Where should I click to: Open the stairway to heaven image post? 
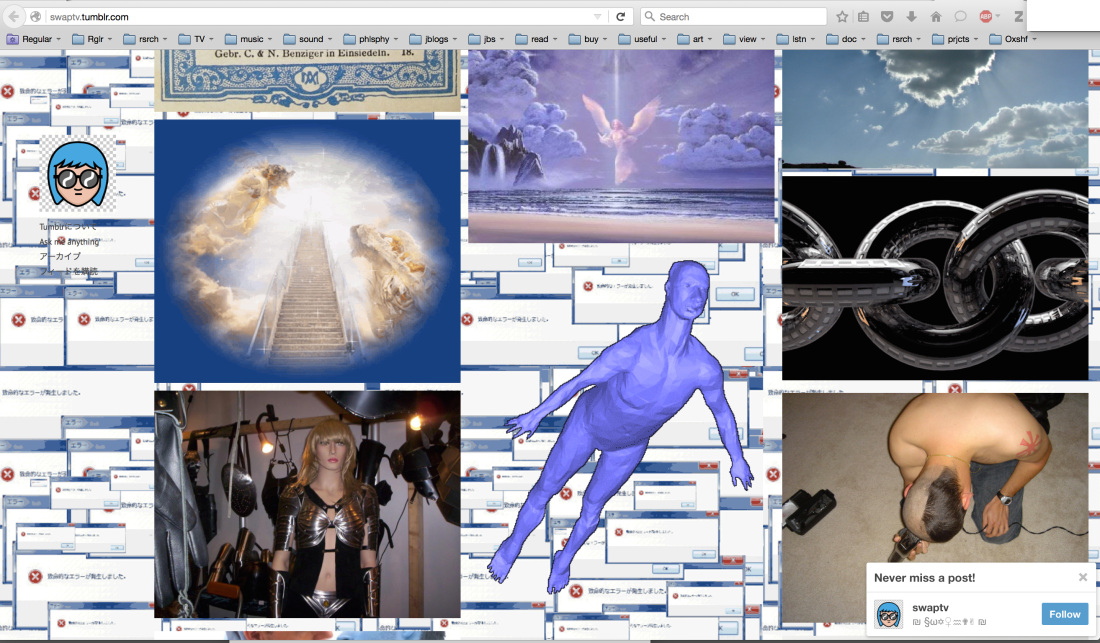[307, 251]
